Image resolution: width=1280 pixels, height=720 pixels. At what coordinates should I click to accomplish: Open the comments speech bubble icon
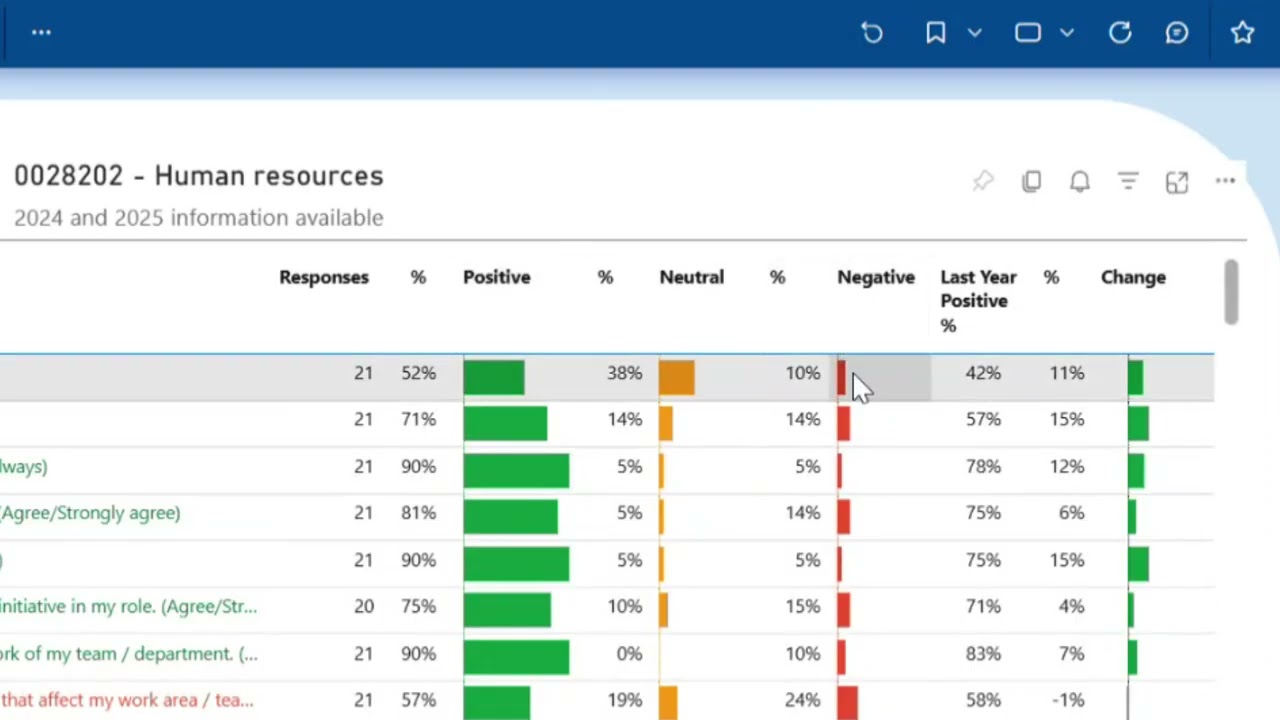(x=1177, y=33)
